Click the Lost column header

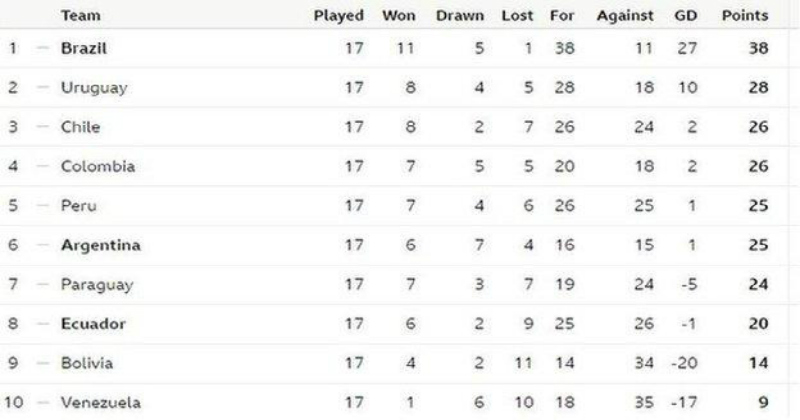[x=517, y=16]
